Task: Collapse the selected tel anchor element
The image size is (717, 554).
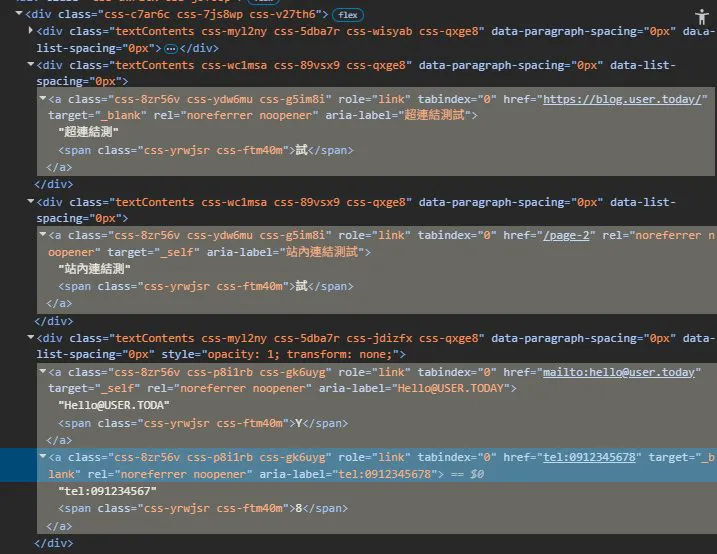Action: 43,457
